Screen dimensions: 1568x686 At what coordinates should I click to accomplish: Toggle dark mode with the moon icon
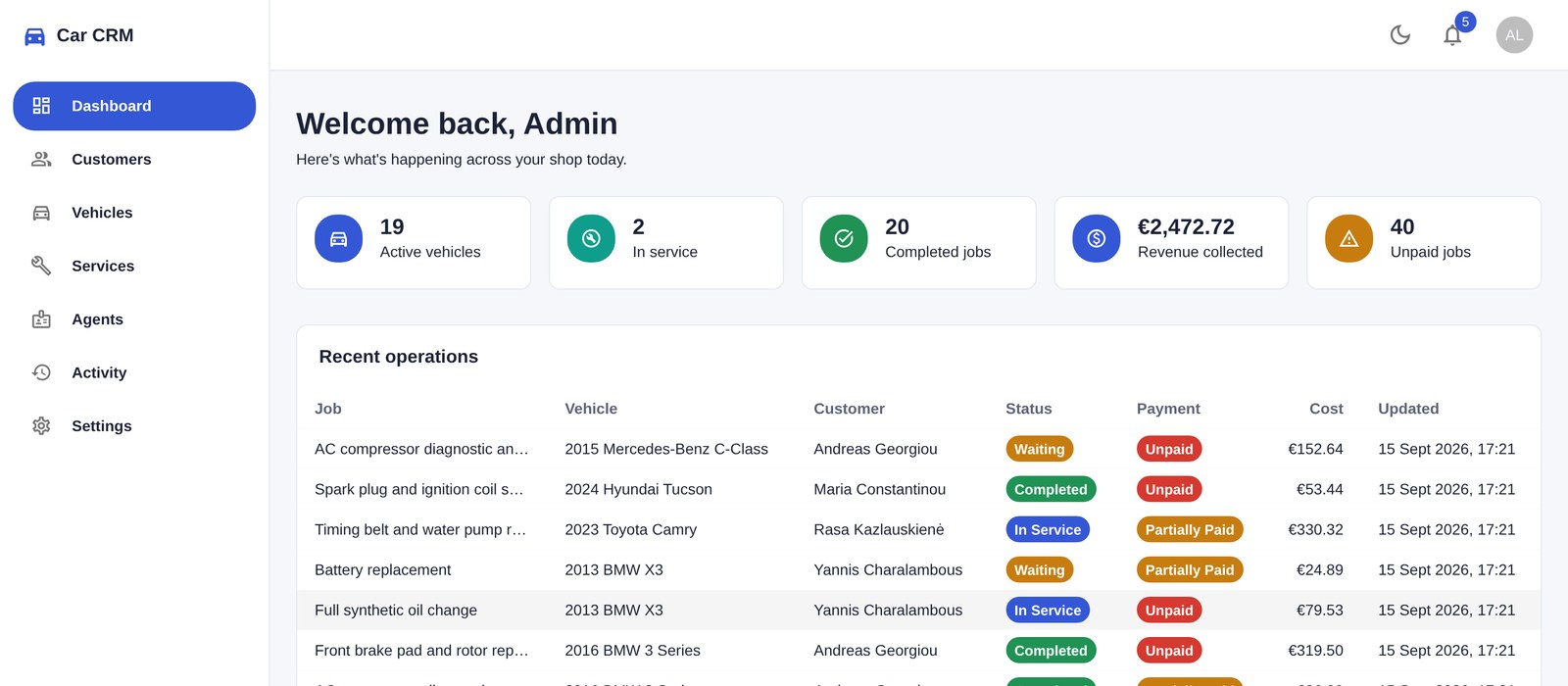(x=1400, y=35)
